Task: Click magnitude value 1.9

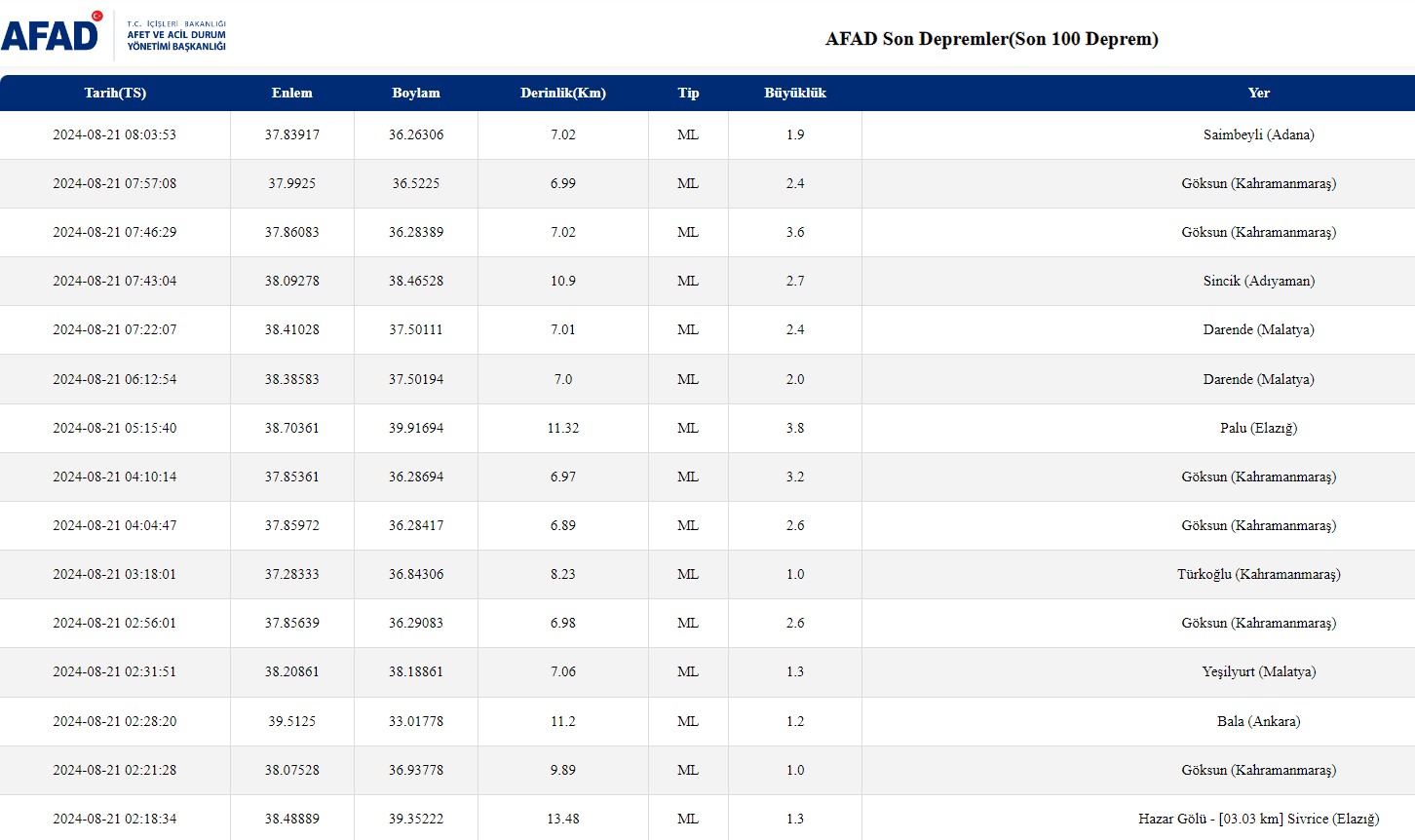Action: click(x=795, y=134)
